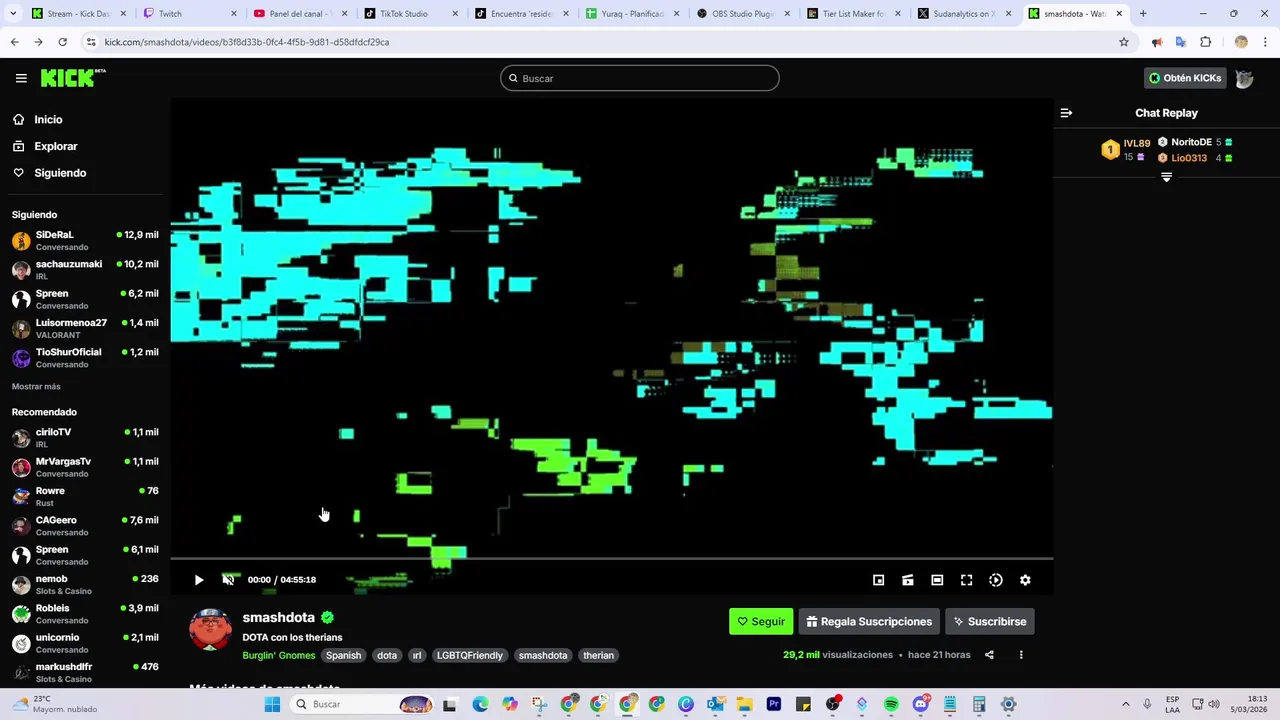Select the therian tag
The image size is (1280, 720).
click(598, 655)
